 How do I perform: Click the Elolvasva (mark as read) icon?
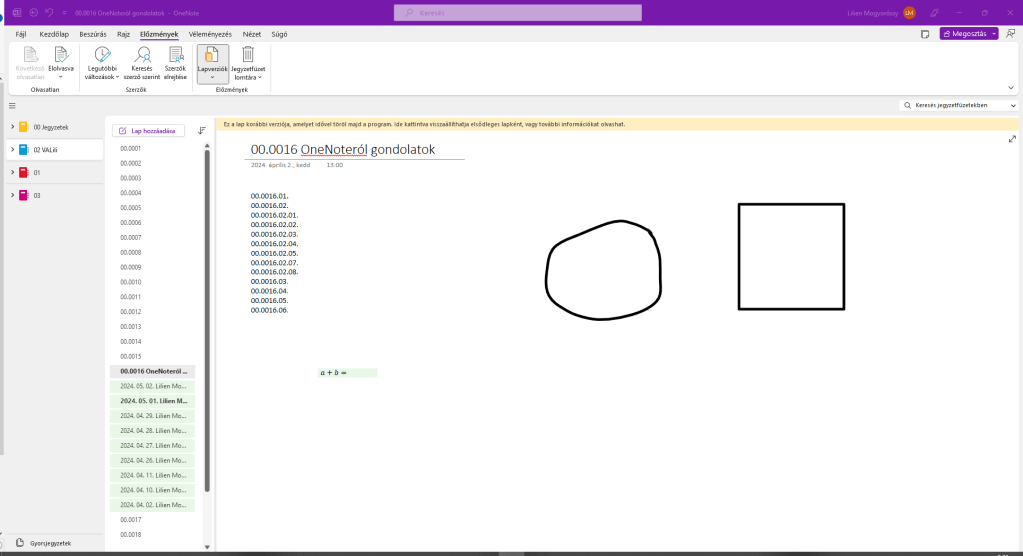click(60, 56)
